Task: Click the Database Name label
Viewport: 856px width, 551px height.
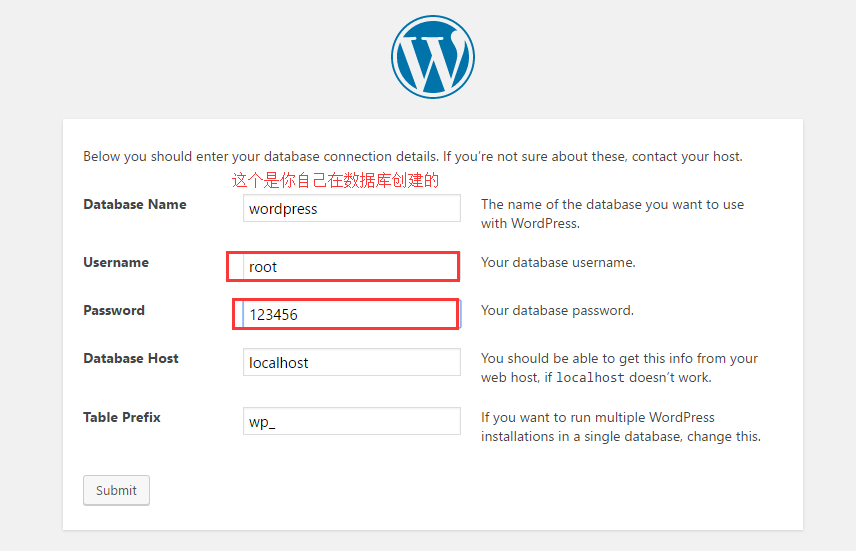Action: 135,204
